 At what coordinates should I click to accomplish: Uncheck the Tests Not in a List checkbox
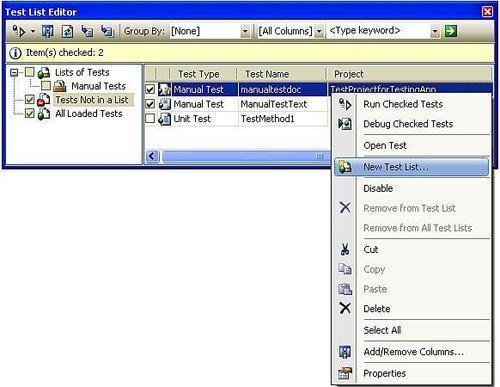point(30,99)
